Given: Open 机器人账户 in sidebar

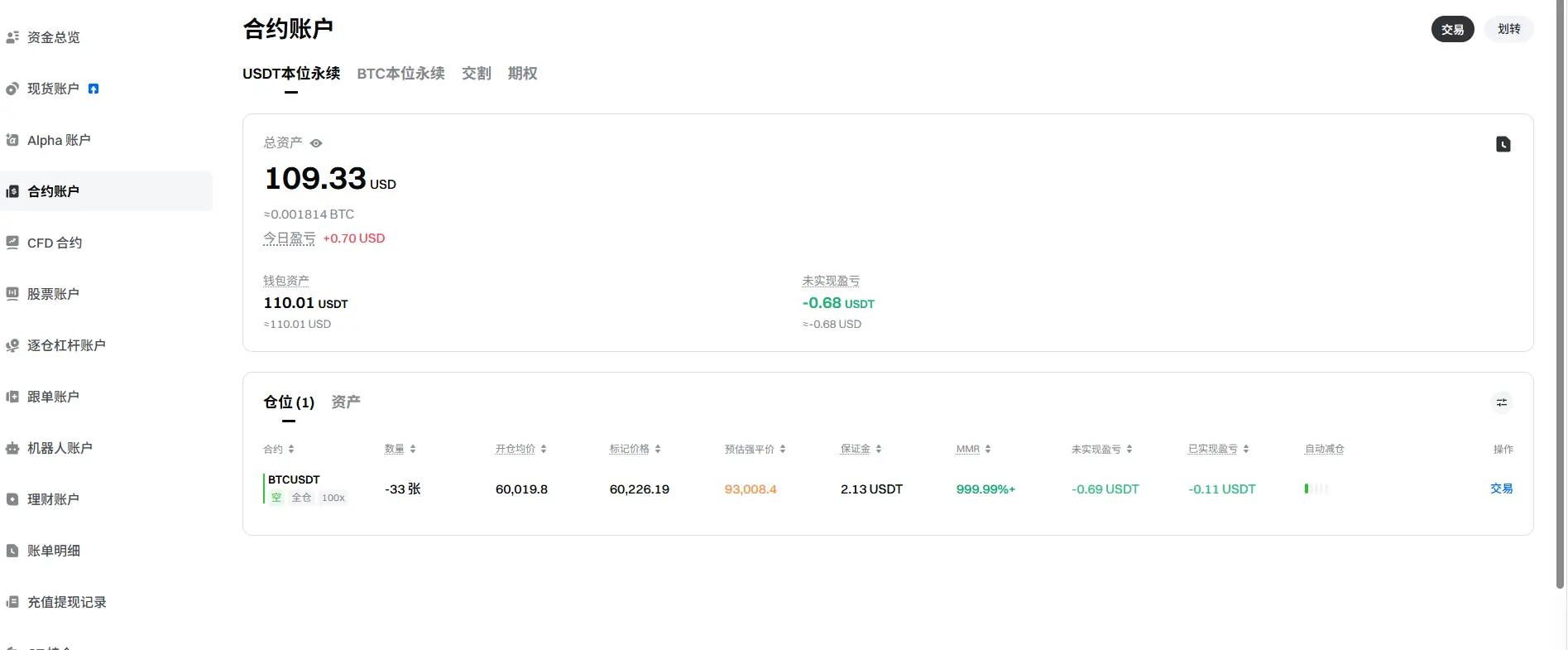Looking at the screenshot, I should point(60,448).
